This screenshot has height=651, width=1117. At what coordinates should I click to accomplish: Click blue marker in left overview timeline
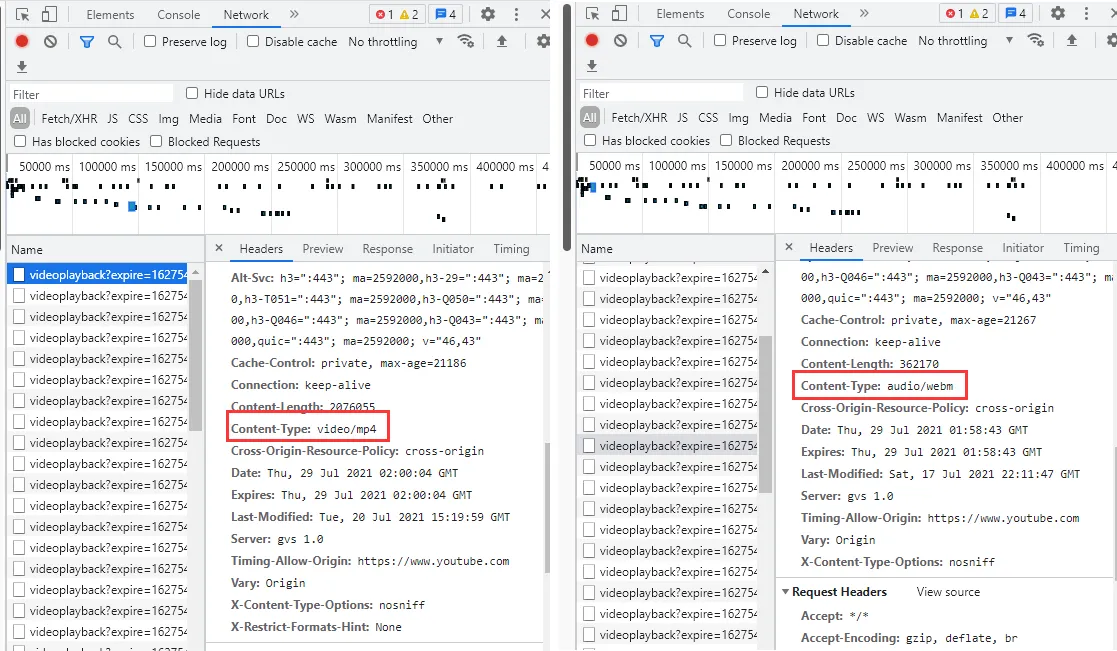tap(132, 207)
